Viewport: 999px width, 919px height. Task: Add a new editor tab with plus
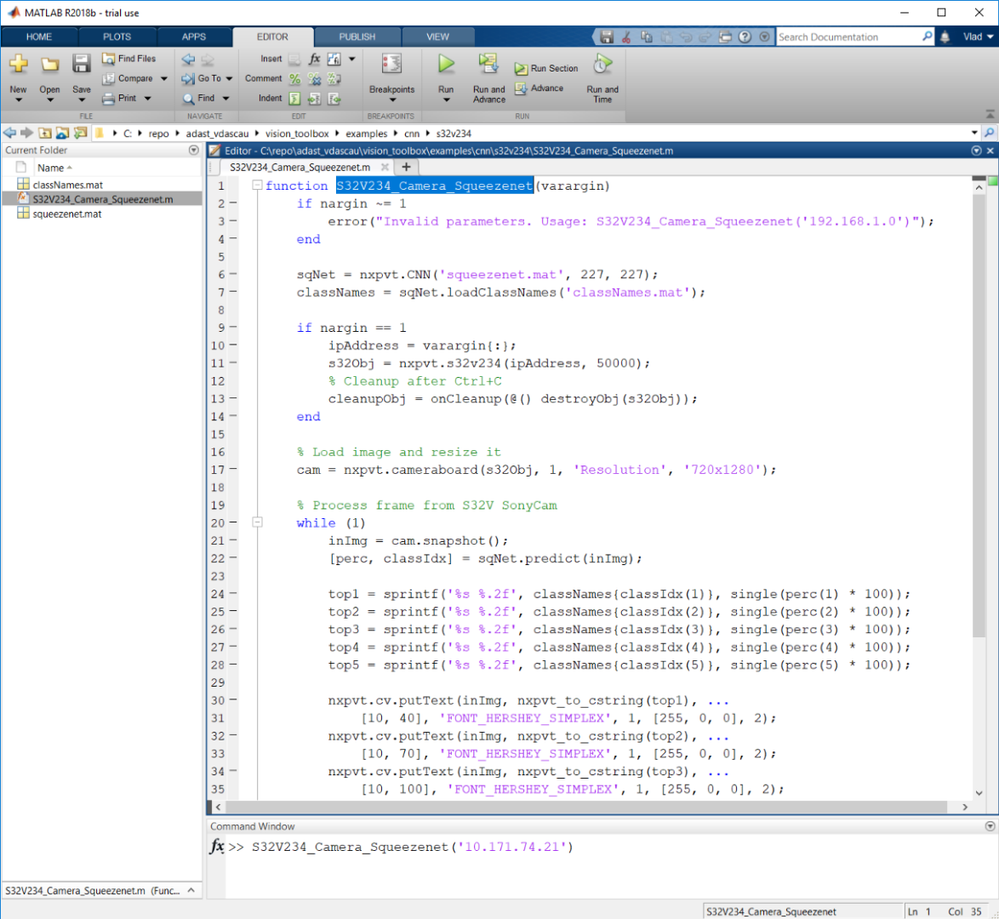(406, 167)
